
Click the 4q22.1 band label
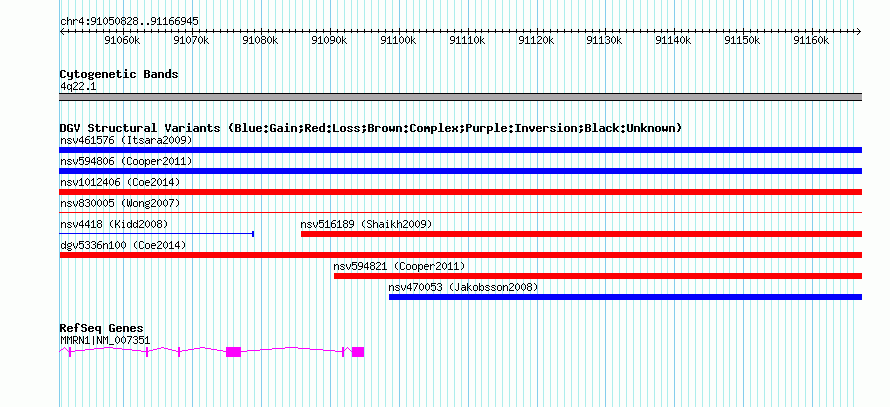78,86
